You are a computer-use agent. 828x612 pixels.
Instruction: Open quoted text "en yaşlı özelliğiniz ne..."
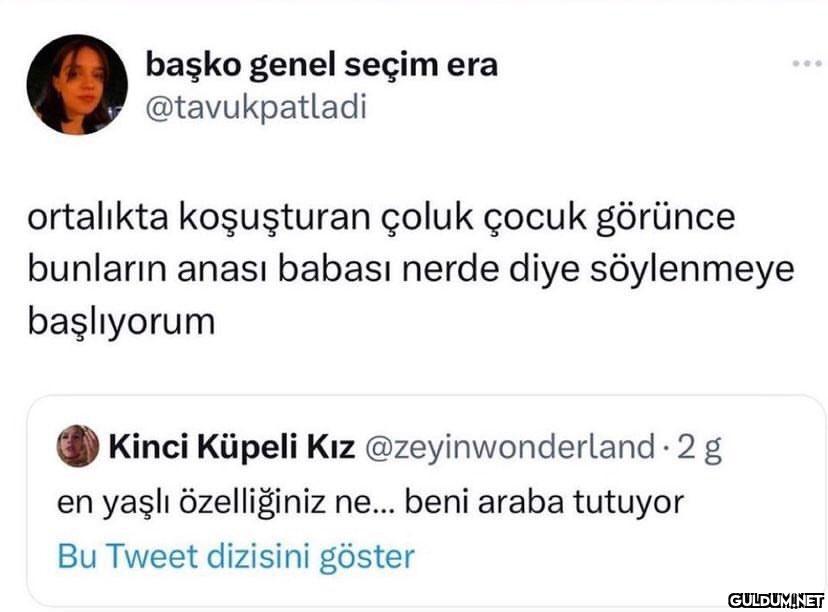pos(227,501)
